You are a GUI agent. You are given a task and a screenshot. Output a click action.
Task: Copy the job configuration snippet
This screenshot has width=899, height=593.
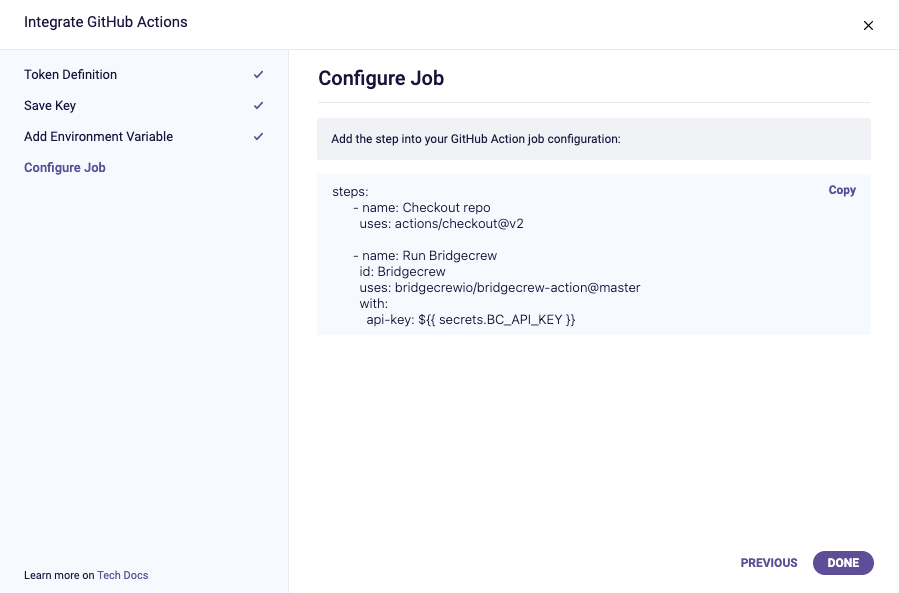pyautogui.click(x=842, y=190)
